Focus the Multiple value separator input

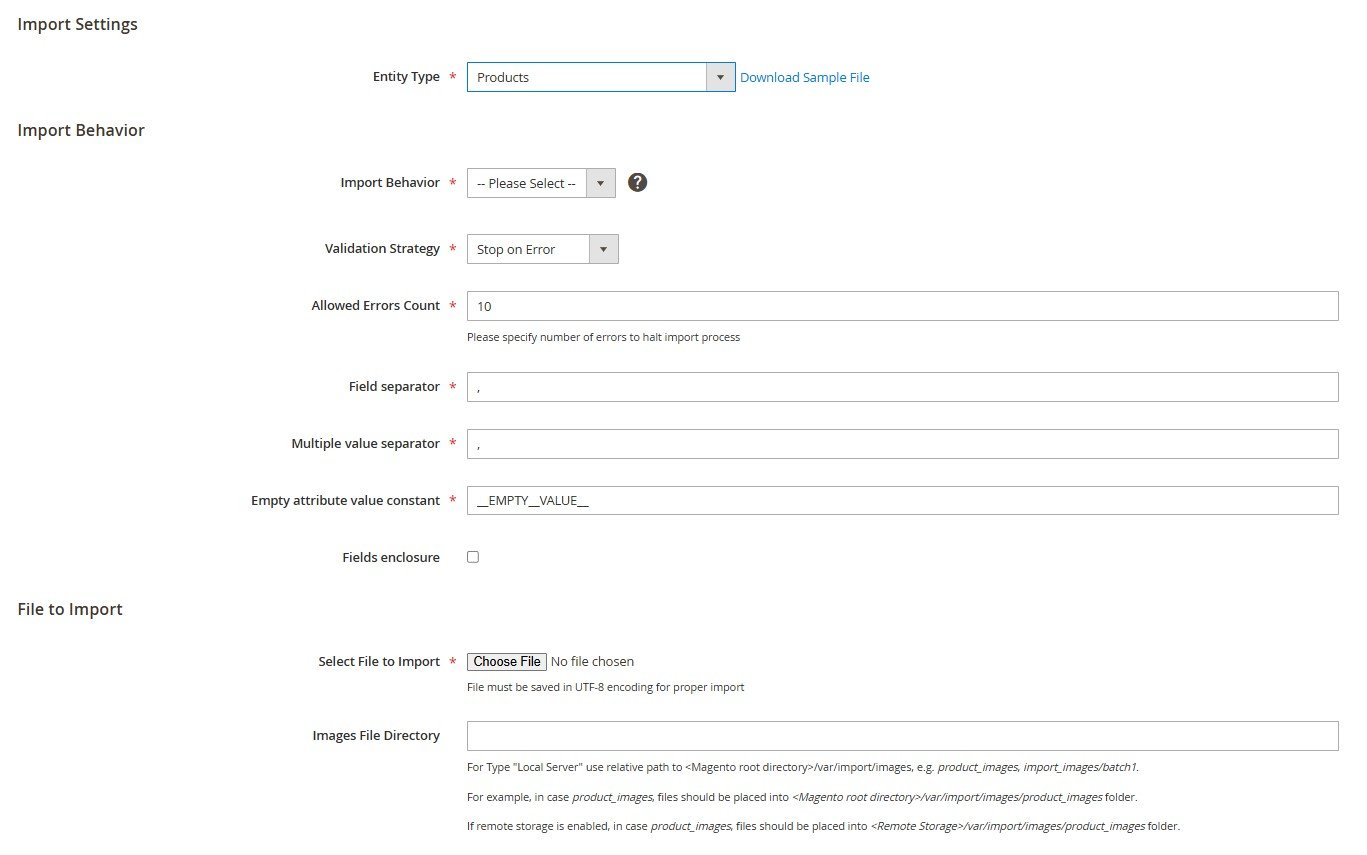tap(902, 444)
